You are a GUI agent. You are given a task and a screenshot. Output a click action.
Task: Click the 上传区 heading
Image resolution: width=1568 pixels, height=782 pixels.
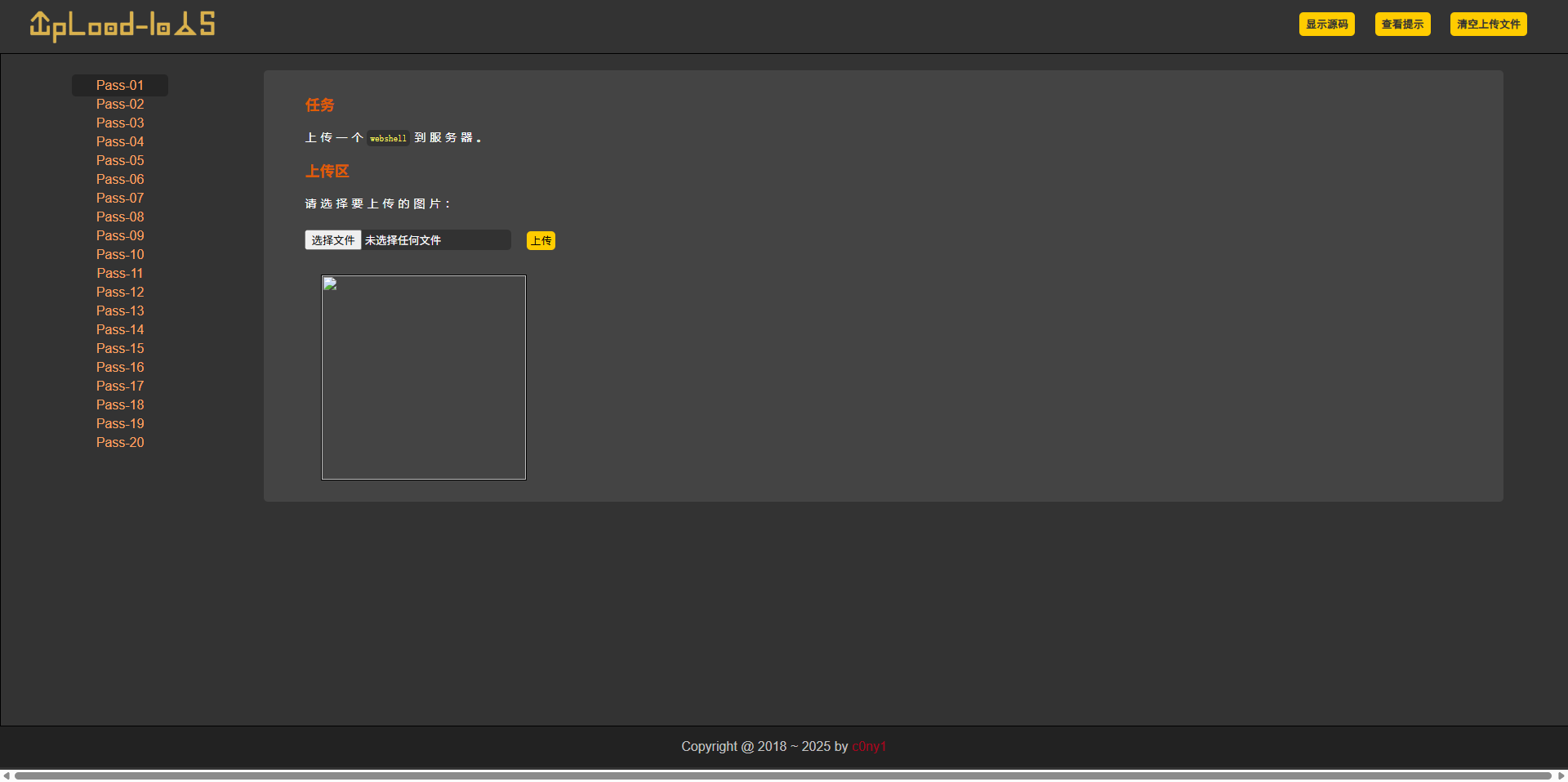pos(327,171)
